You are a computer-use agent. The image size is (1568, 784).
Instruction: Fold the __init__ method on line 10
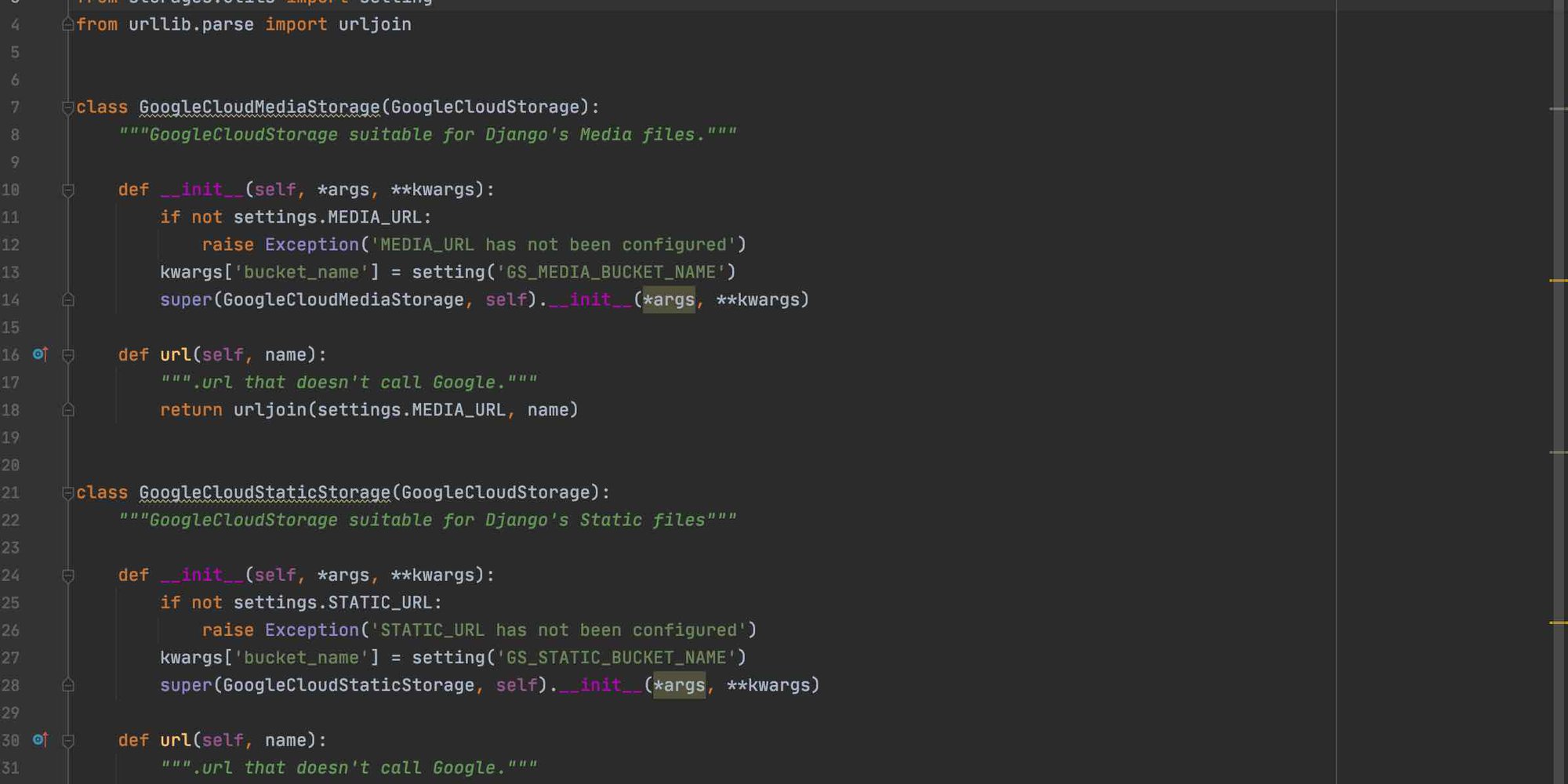(x=68, y=191)
